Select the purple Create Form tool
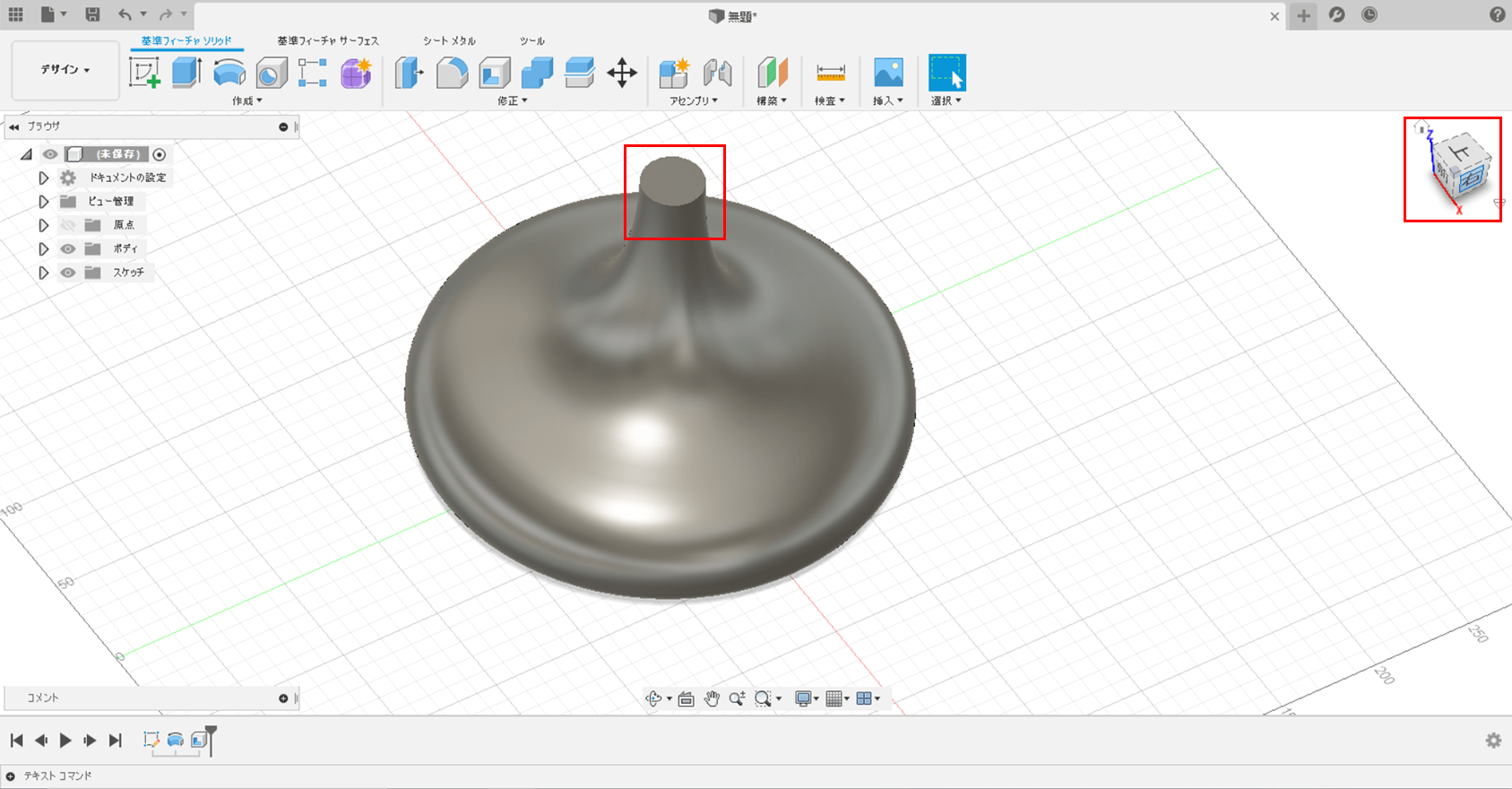Screen dimensions: 1512x789 click(x=356, y=73)
